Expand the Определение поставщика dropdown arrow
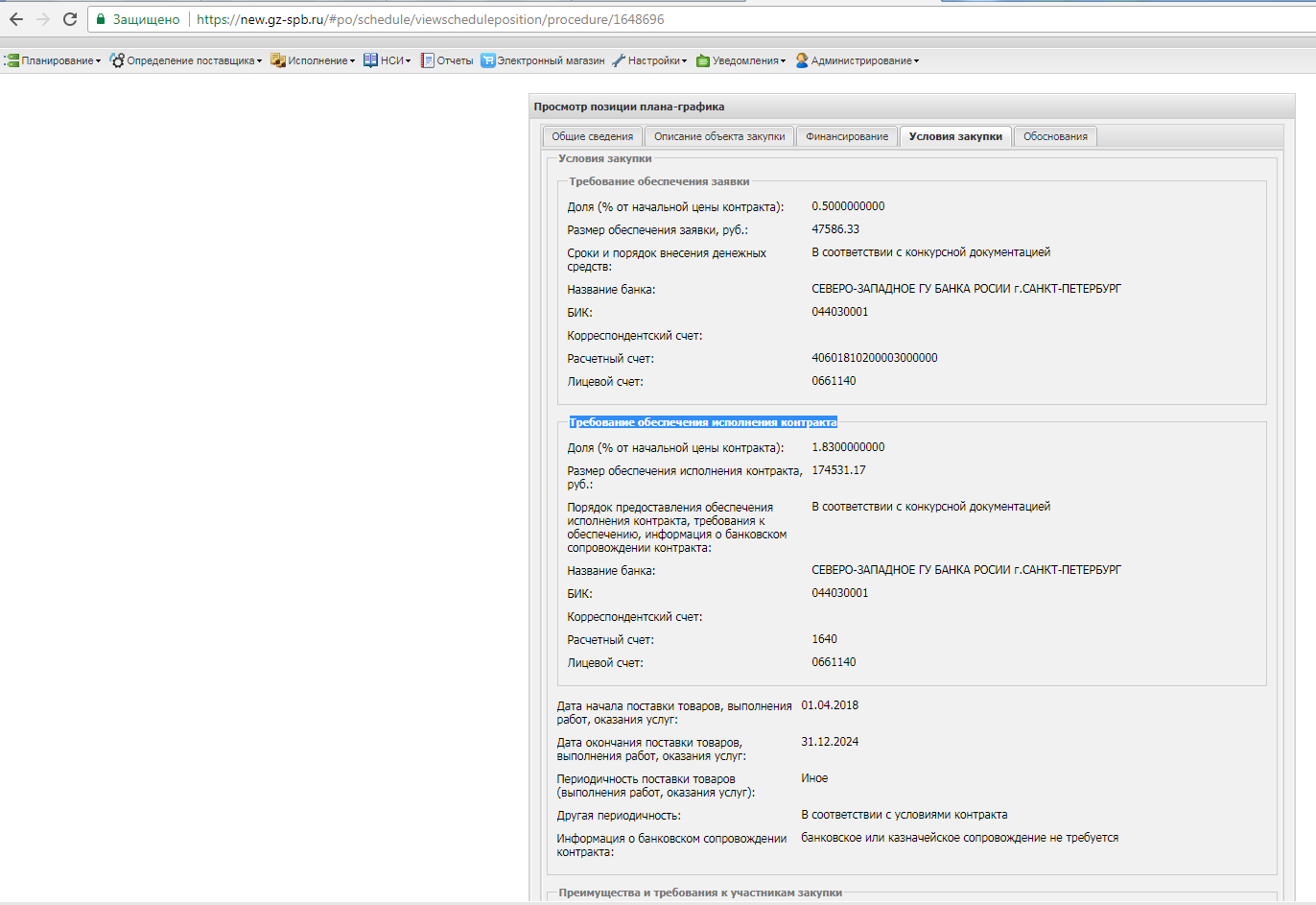The width and height of the screenshot is (1316, 905). click(x=259, y=61)
